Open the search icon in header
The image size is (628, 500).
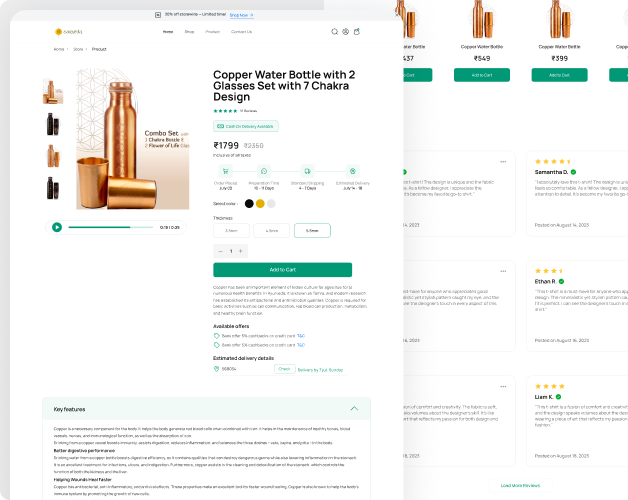[x=335, y=32]
